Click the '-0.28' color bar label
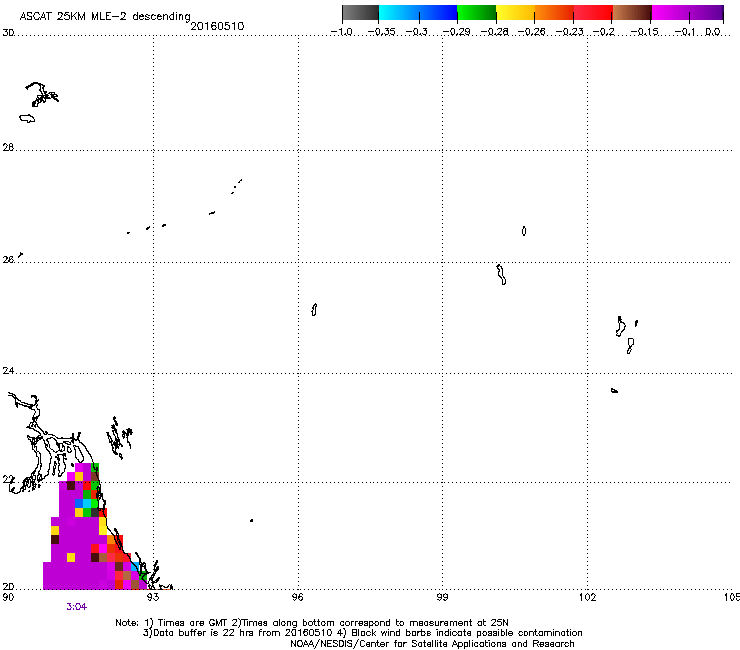The width and height of the screenshot is (740, 650). (x=495, y=32)
